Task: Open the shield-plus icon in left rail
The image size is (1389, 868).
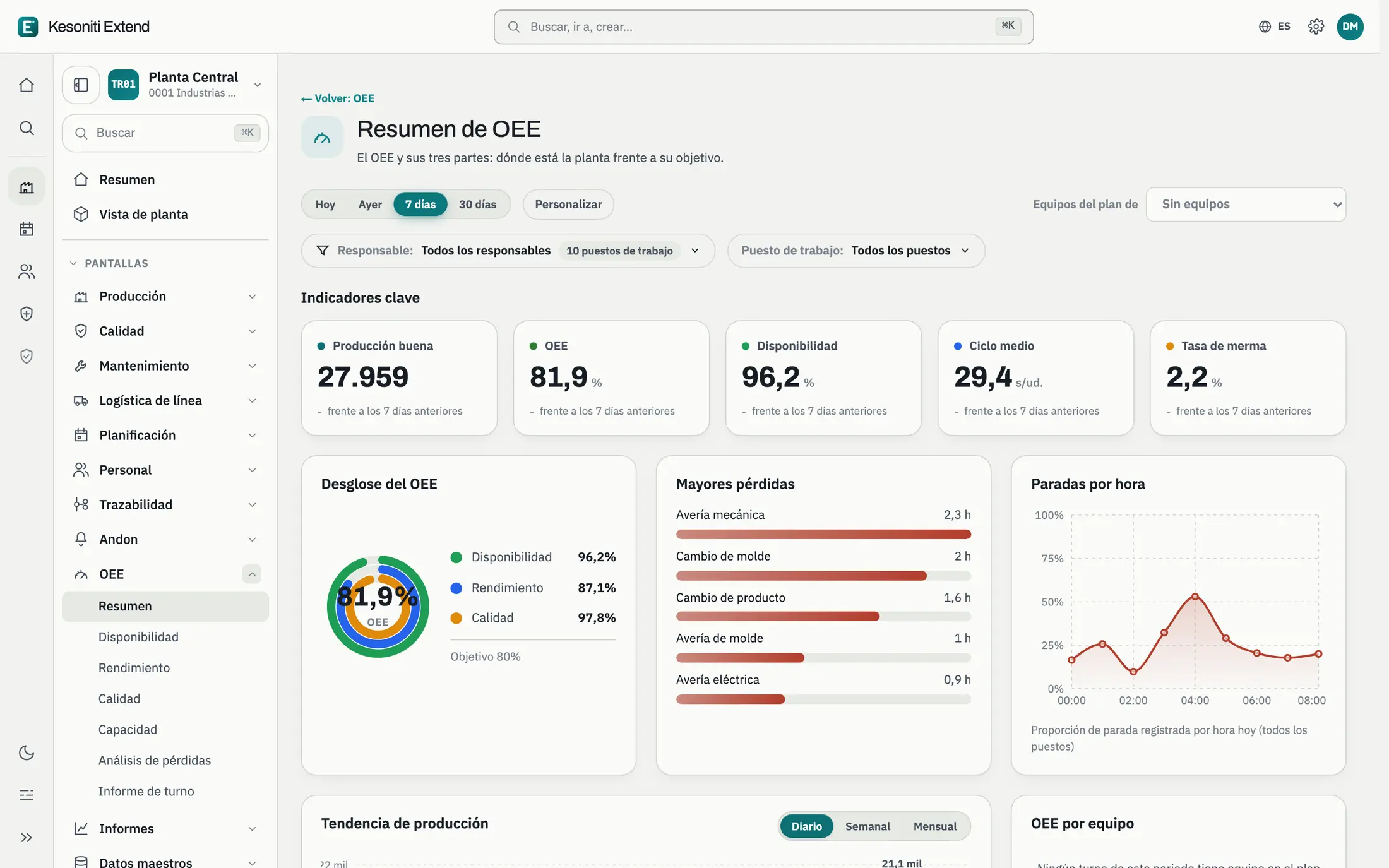Action: (27, 314)
